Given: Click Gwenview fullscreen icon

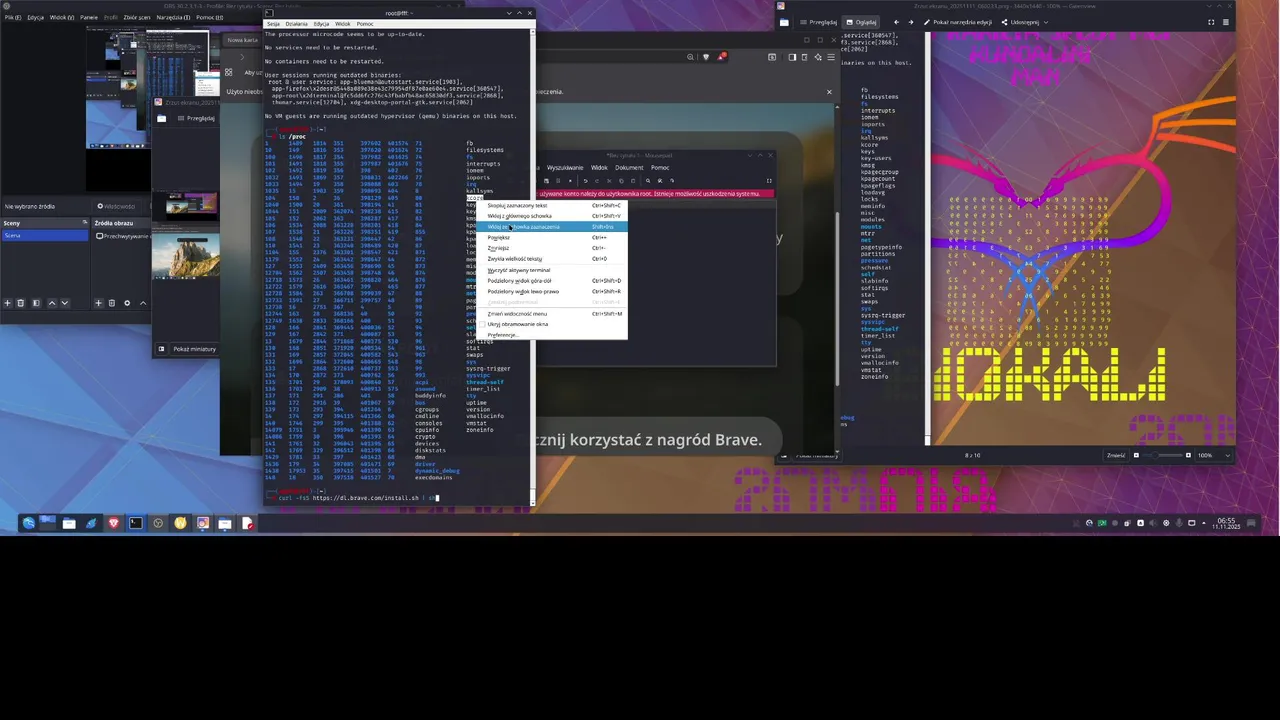Looking at the screenshot, I should point(1211,22).
